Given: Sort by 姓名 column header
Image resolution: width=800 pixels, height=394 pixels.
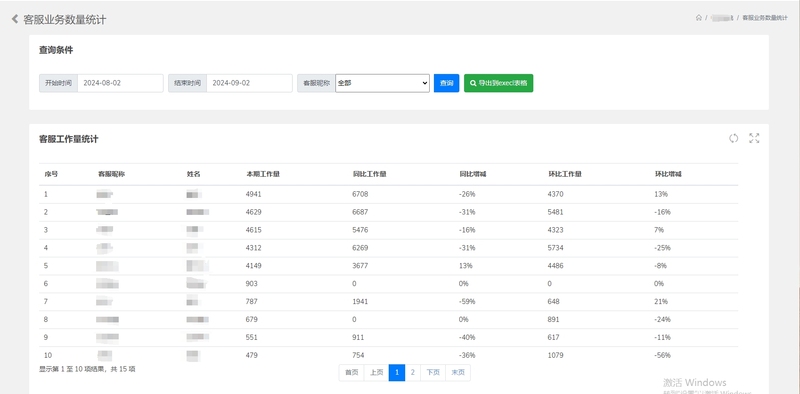Looking at the screenshot, I should pos(193,174).
